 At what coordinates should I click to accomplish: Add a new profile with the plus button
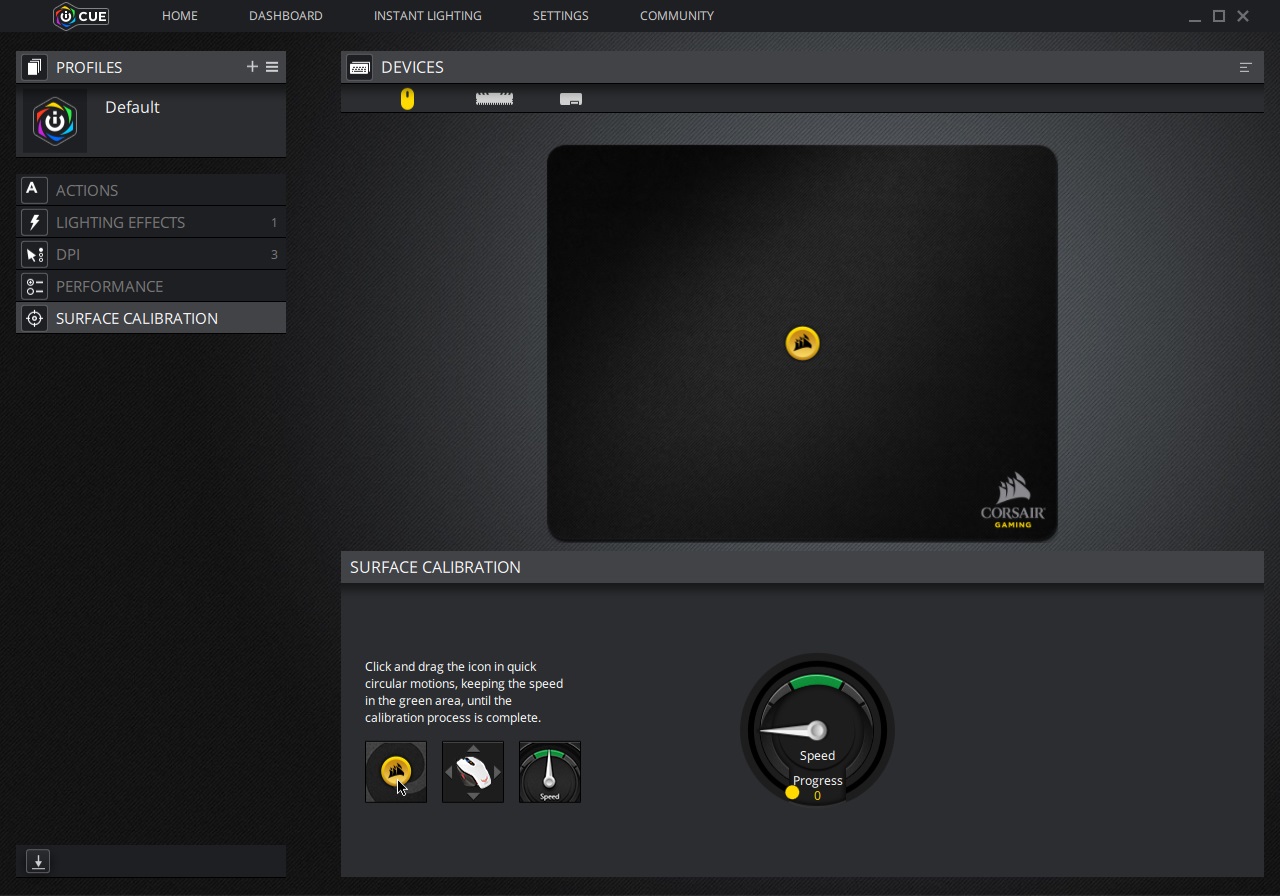[252, 67]
